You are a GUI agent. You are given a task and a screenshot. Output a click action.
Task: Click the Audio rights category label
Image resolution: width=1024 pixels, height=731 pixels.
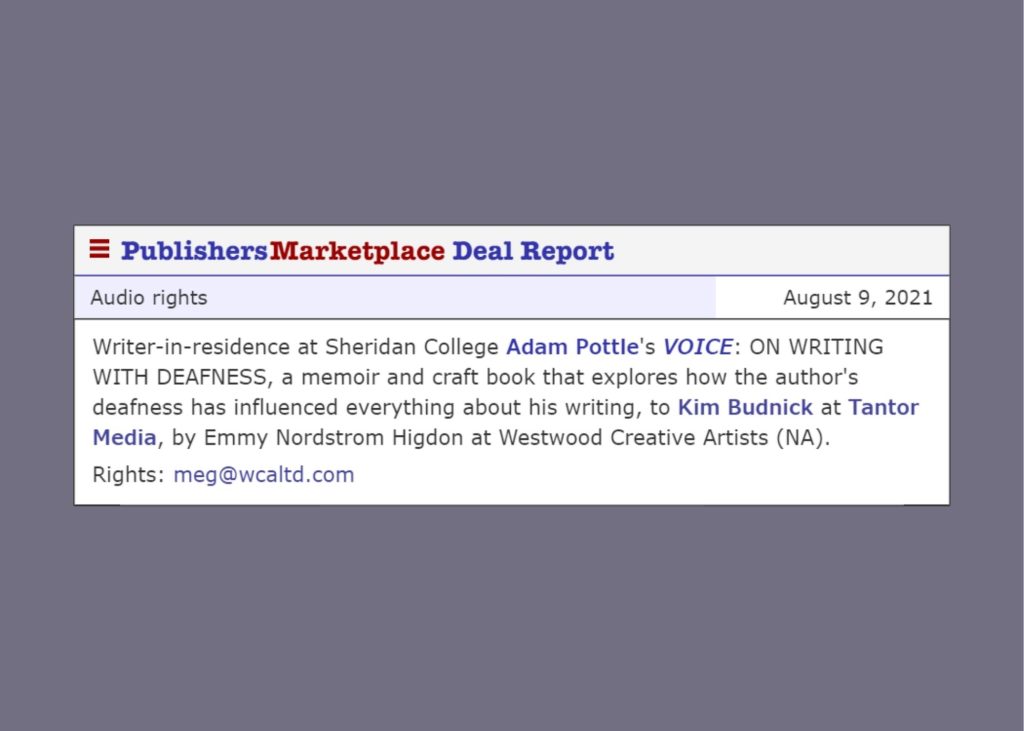[x=149, y=298]
